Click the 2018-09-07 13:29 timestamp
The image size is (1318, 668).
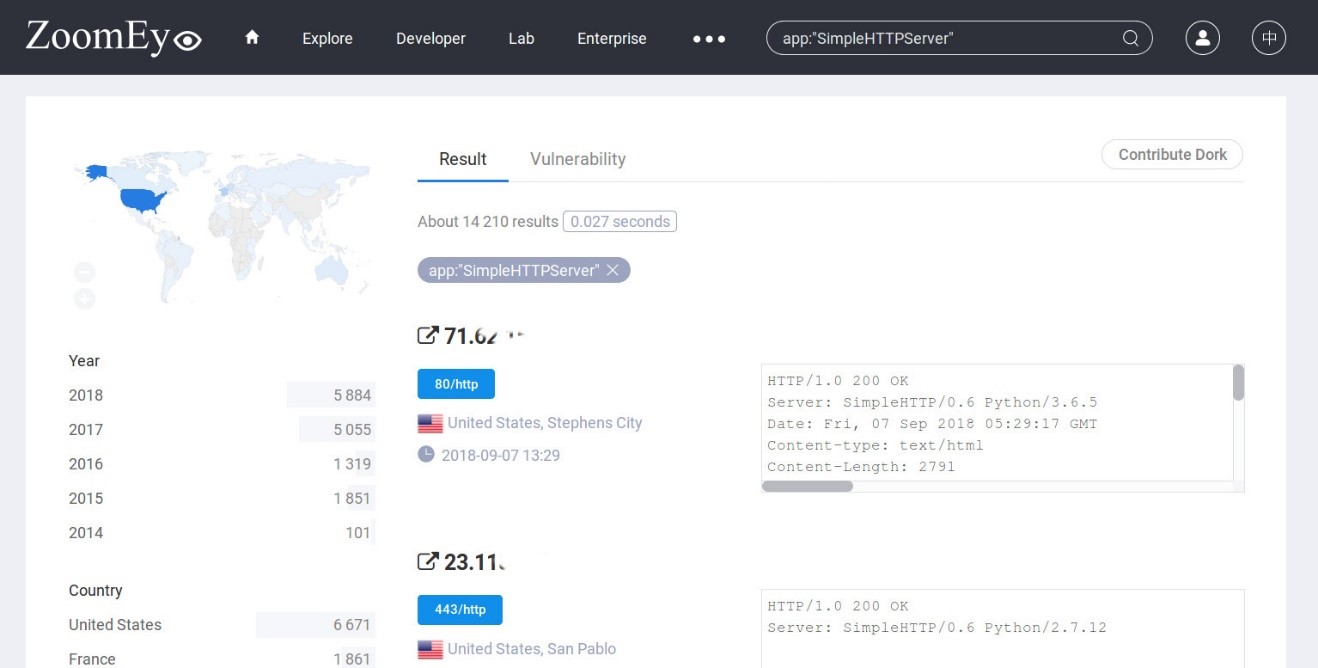500,455
